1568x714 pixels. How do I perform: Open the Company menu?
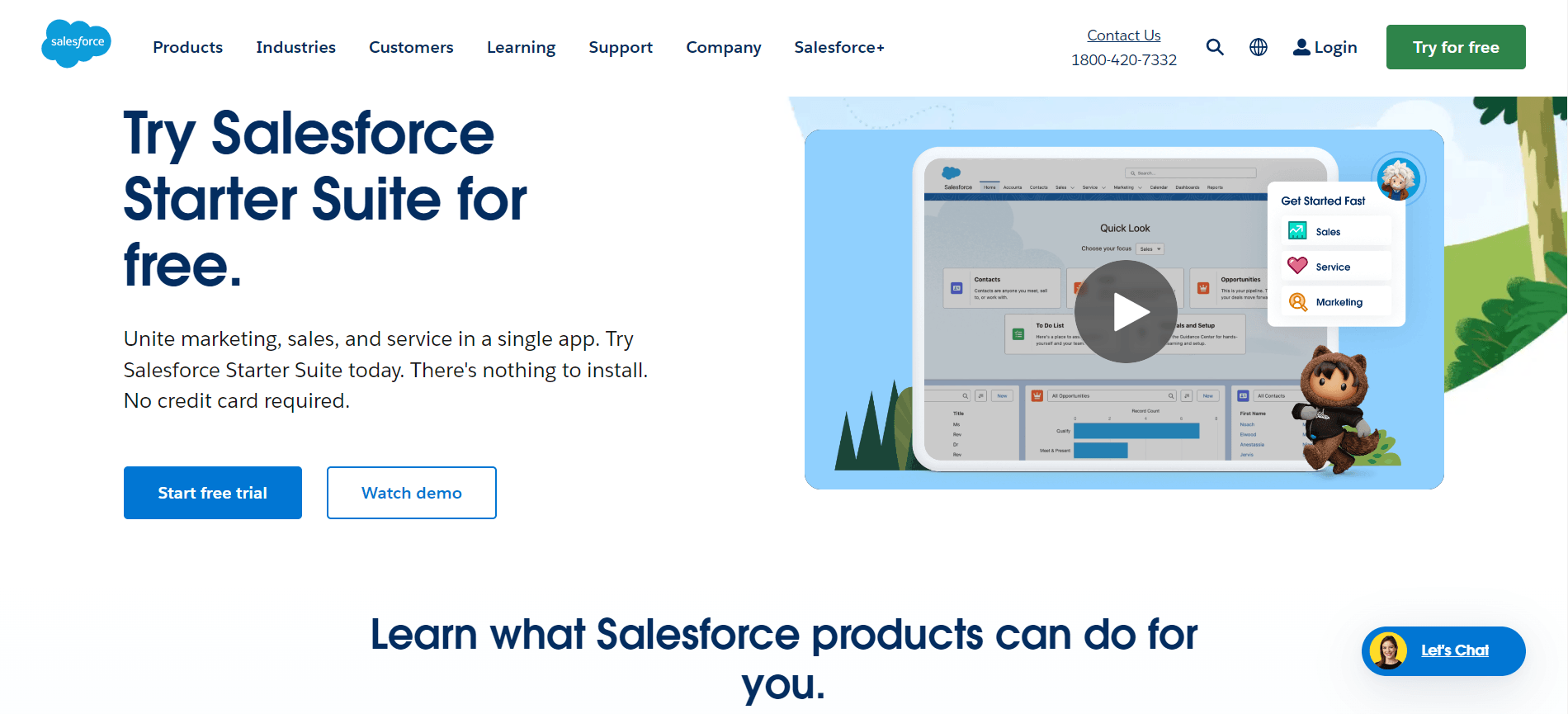724,47
